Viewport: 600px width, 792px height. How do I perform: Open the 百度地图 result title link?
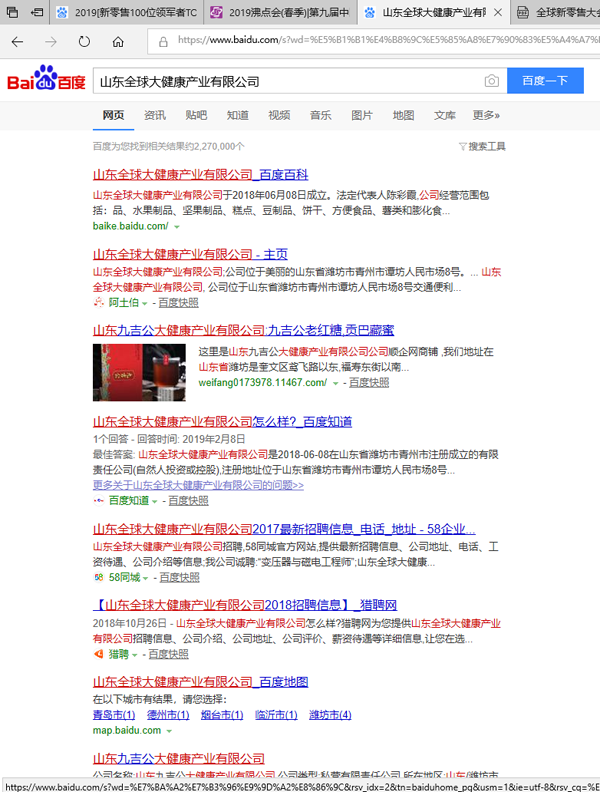click(201, 682)
